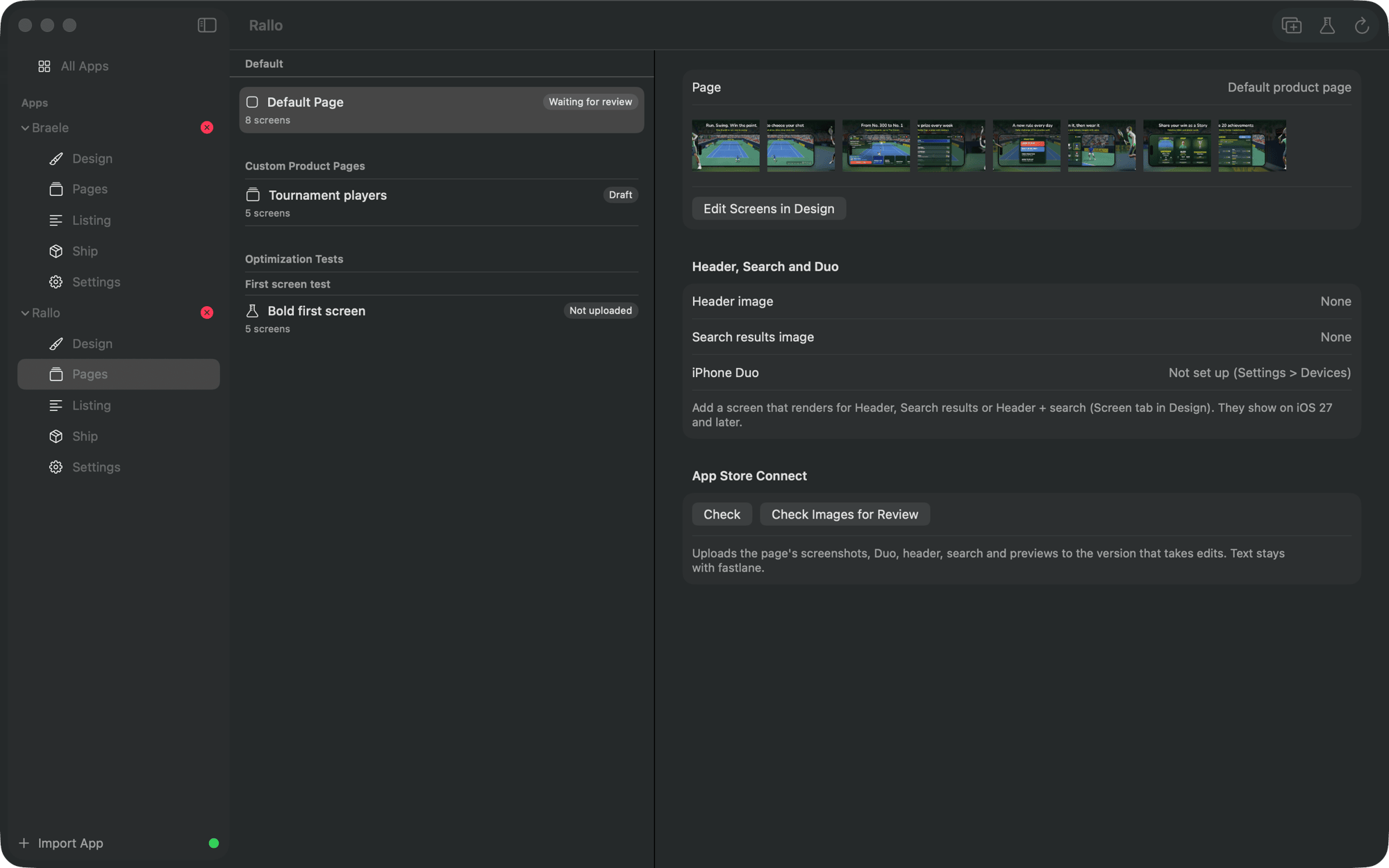Click Edit Screens in Design button
This screenshot has width=1389, height=868.
coord(769,209)
